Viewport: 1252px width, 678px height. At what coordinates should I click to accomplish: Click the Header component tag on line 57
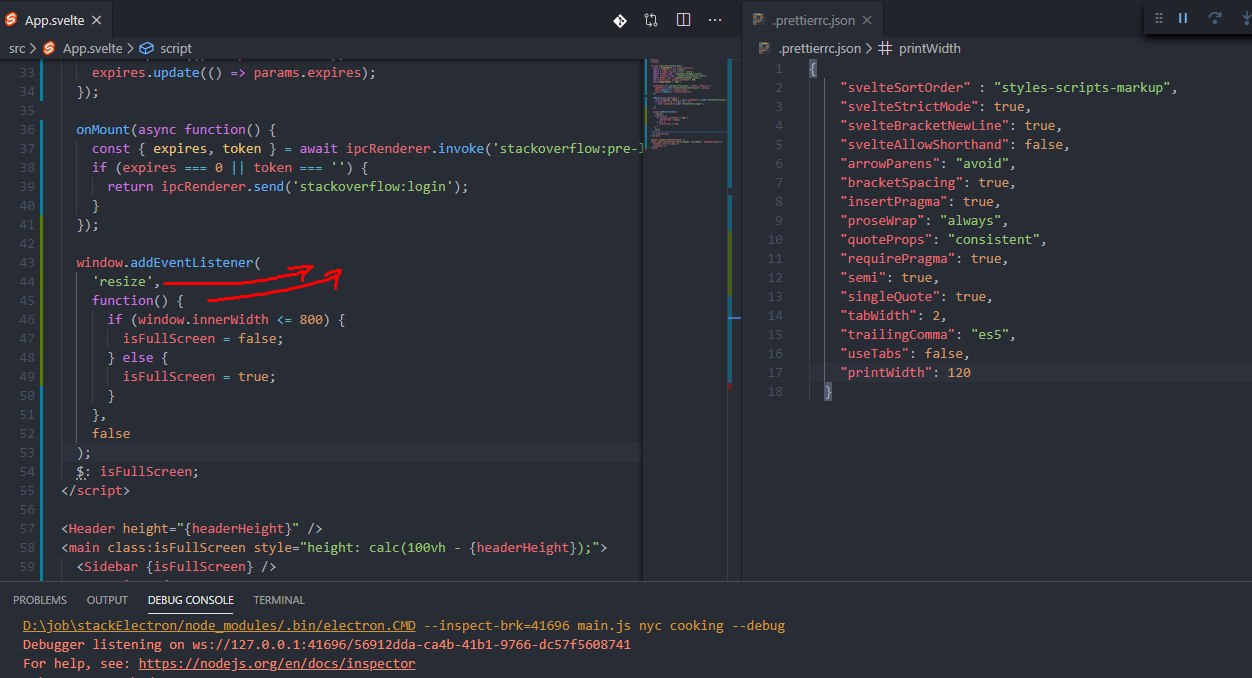click(x=192, y=529)
